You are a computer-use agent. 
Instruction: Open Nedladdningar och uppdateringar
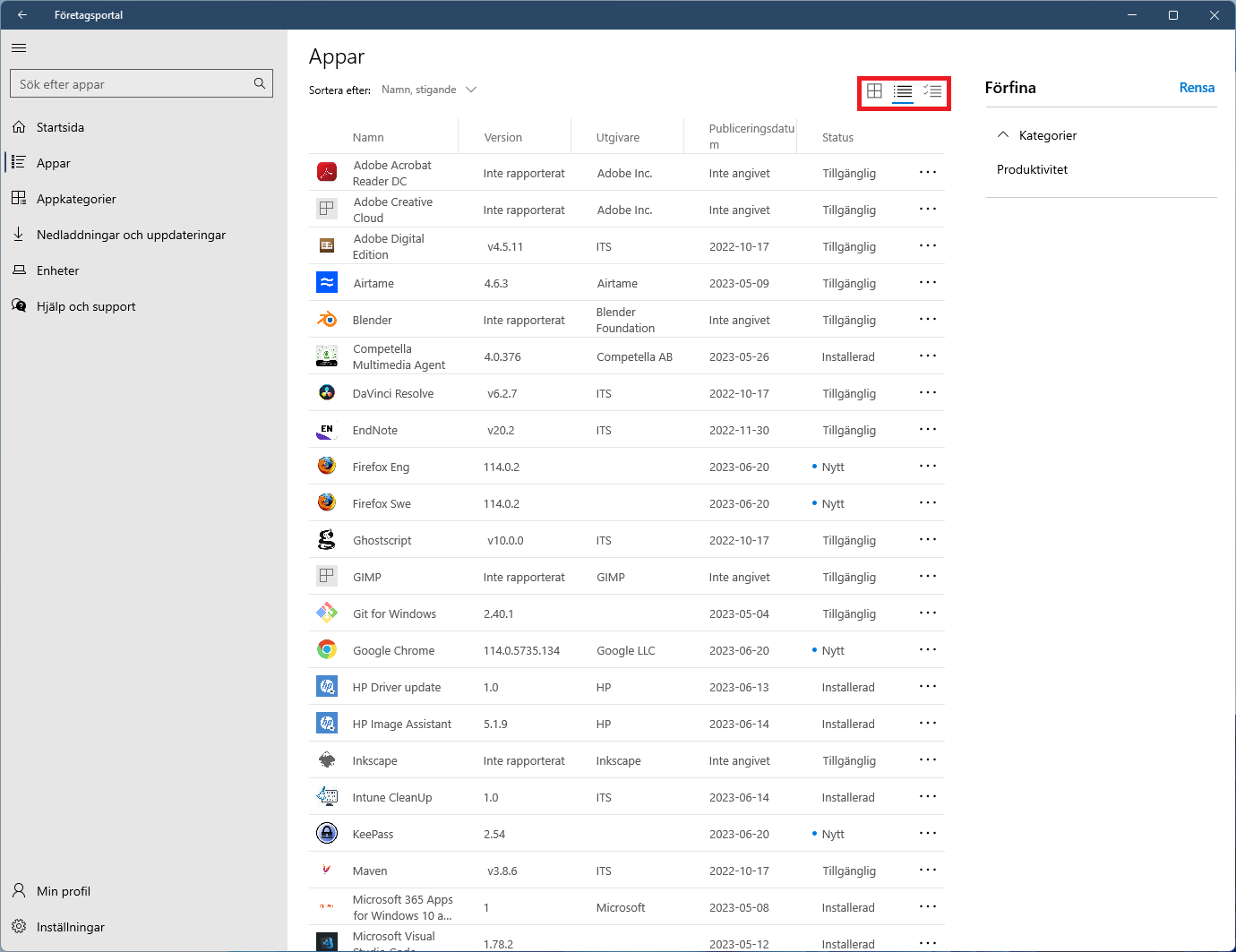click(x=143, y=235)
